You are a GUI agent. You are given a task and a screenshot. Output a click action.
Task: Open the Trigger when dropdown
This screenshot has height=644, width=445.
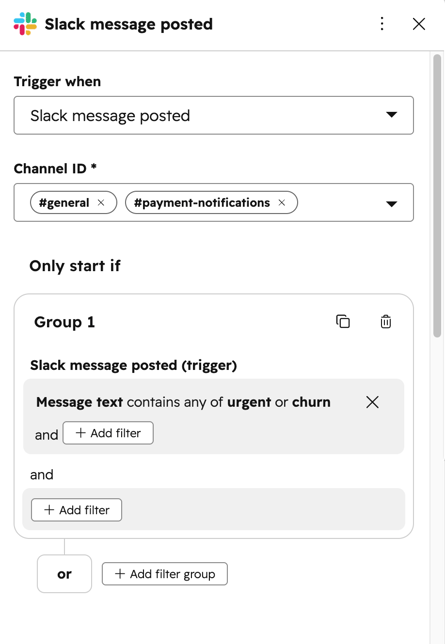[214, 115]
